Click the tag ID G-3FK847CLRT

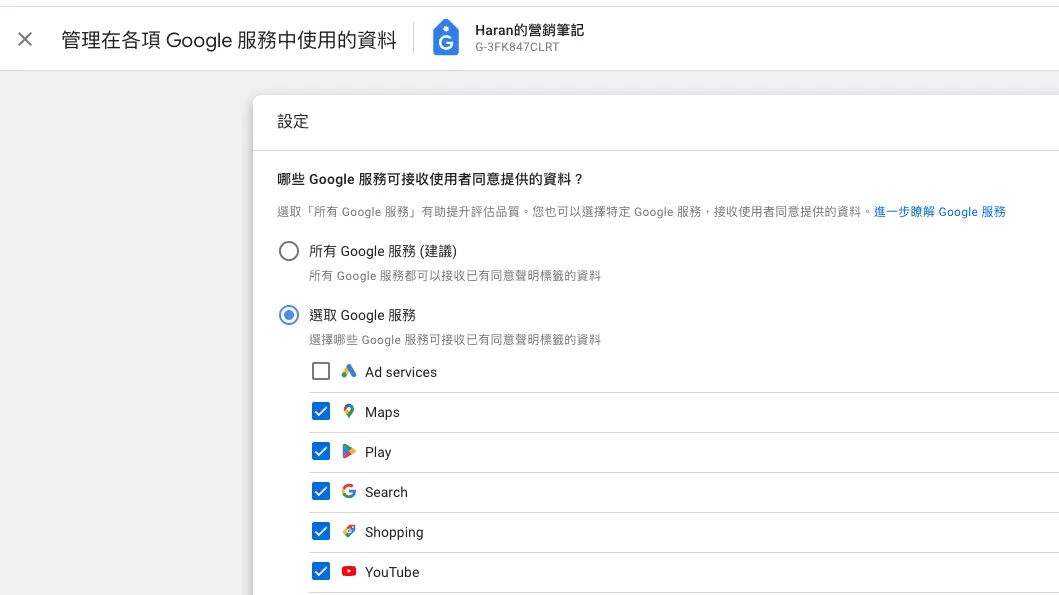tap(517, 47)
